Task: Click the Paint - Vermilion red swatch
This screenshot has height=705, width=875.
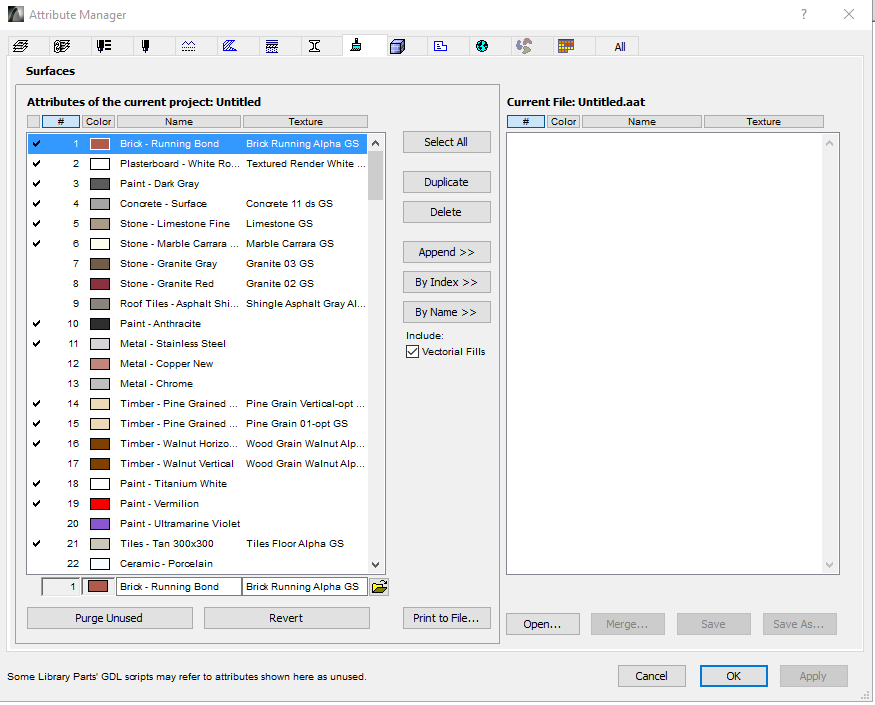Action: [100, 503]
